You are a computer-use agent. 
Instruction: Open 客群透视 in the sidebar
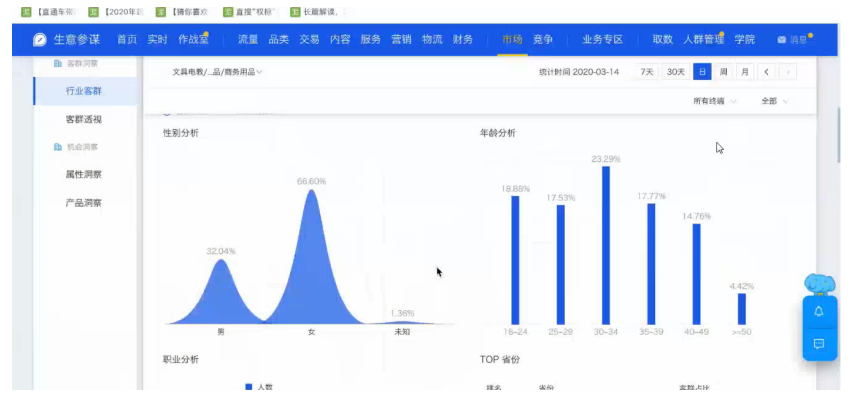(84, 119)
